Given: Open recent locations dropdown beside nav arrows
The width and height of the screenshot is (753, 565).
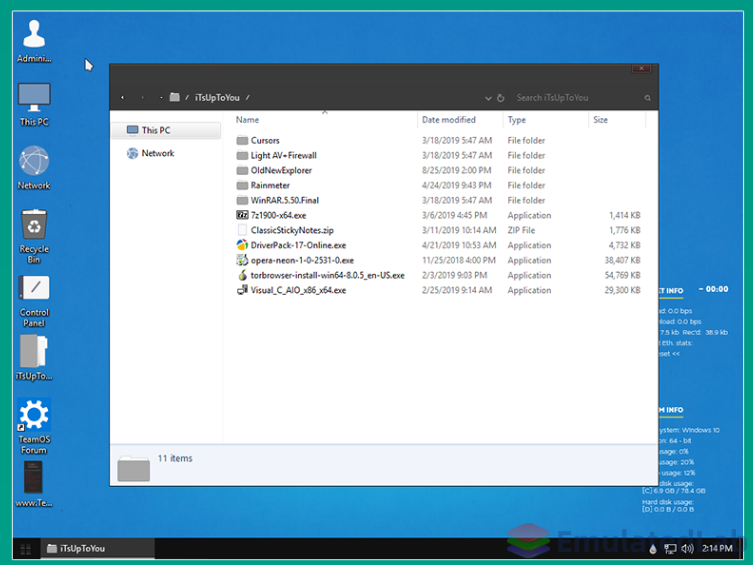Looking at the screenshot, I should (161, 97).
